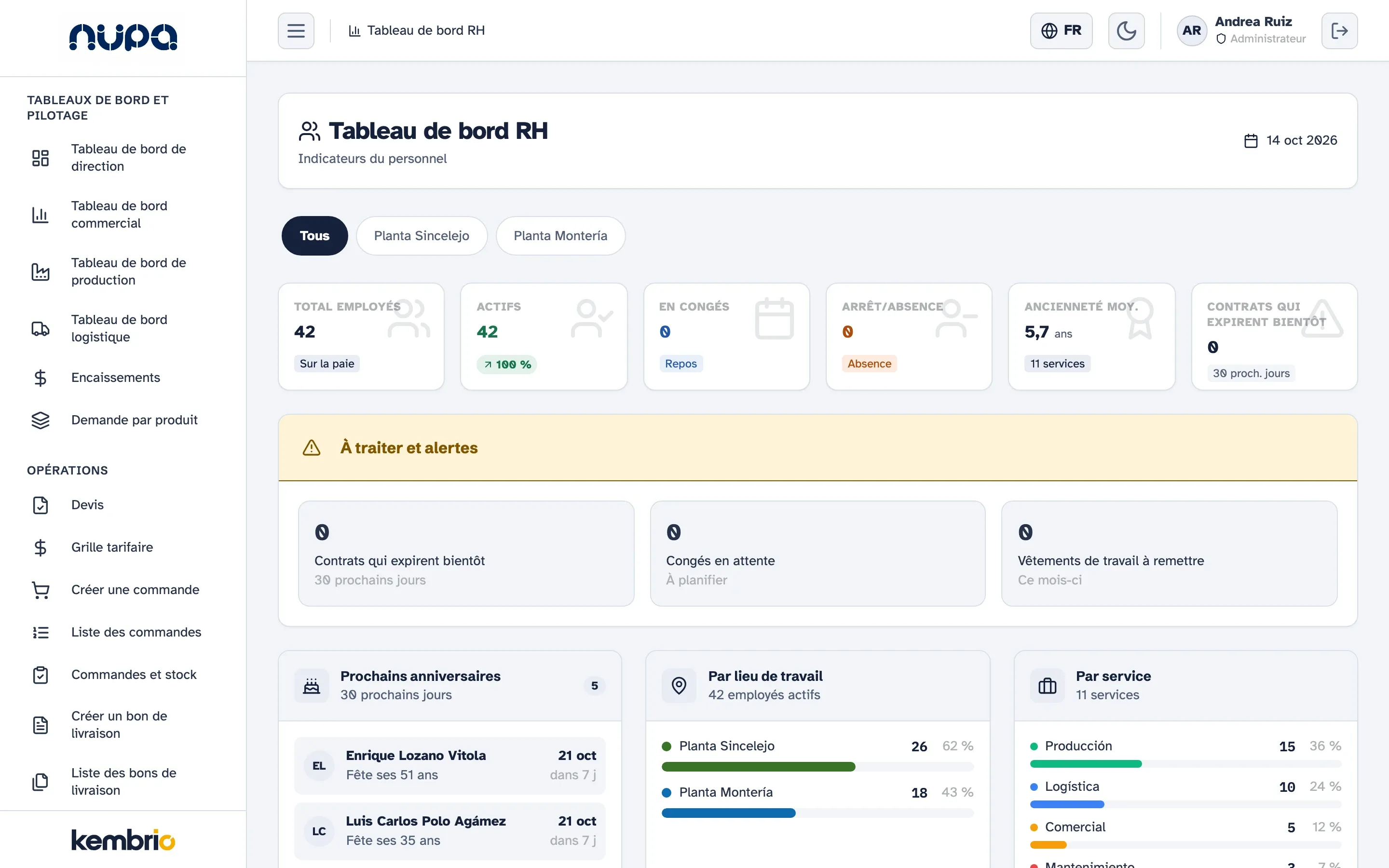This screenshot has height=868, width=1389.
Task: Open Créer un bon de livraison
Action: [123, 724]
